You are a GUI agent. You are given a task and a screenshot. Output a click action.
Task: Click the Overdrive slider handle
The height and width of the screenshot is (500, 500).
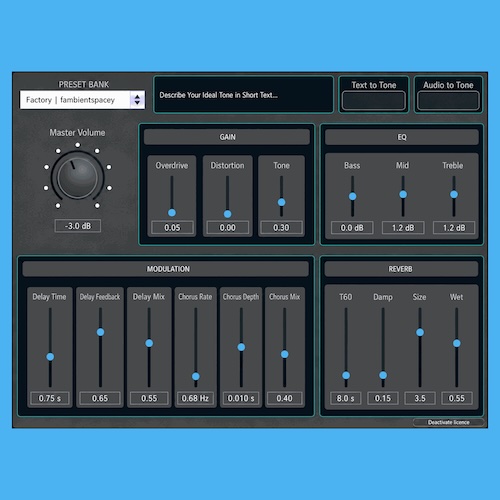click(x=172, y=213)
